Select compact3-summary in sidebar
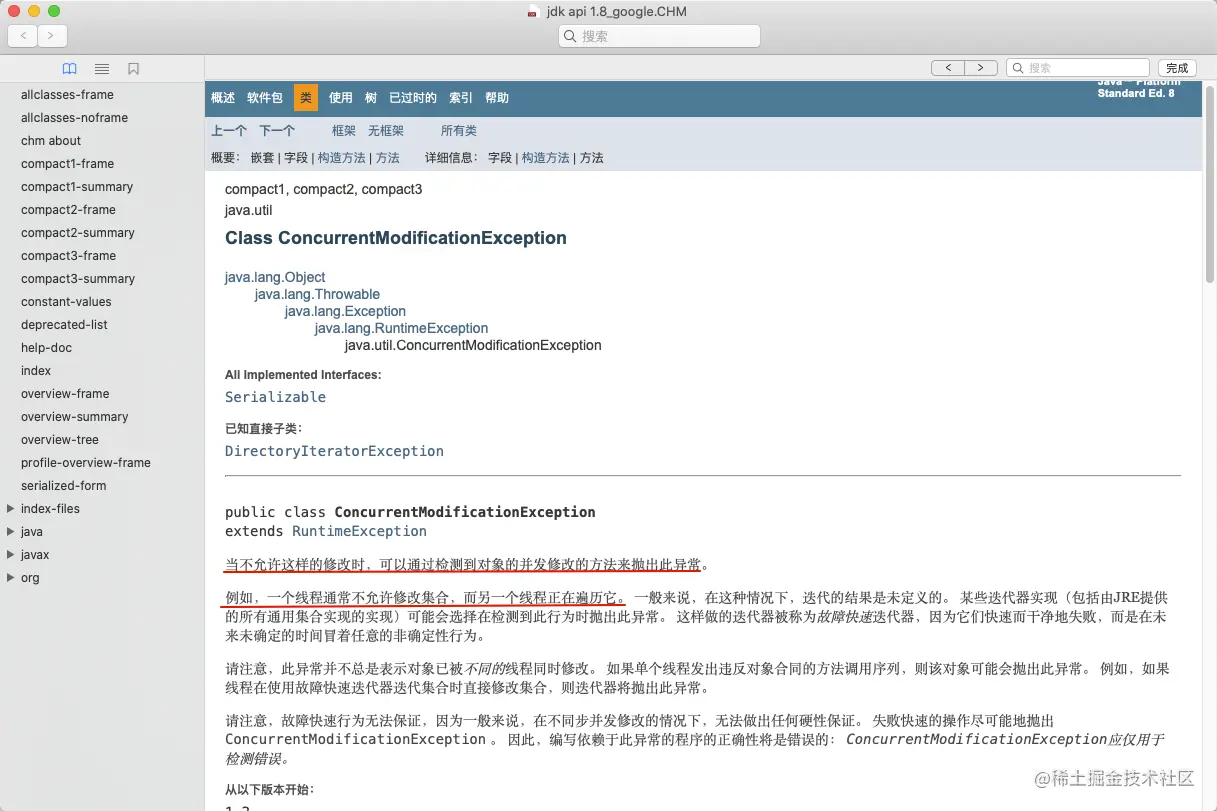This screenshot has height=811, width=1217. (78, 279)
